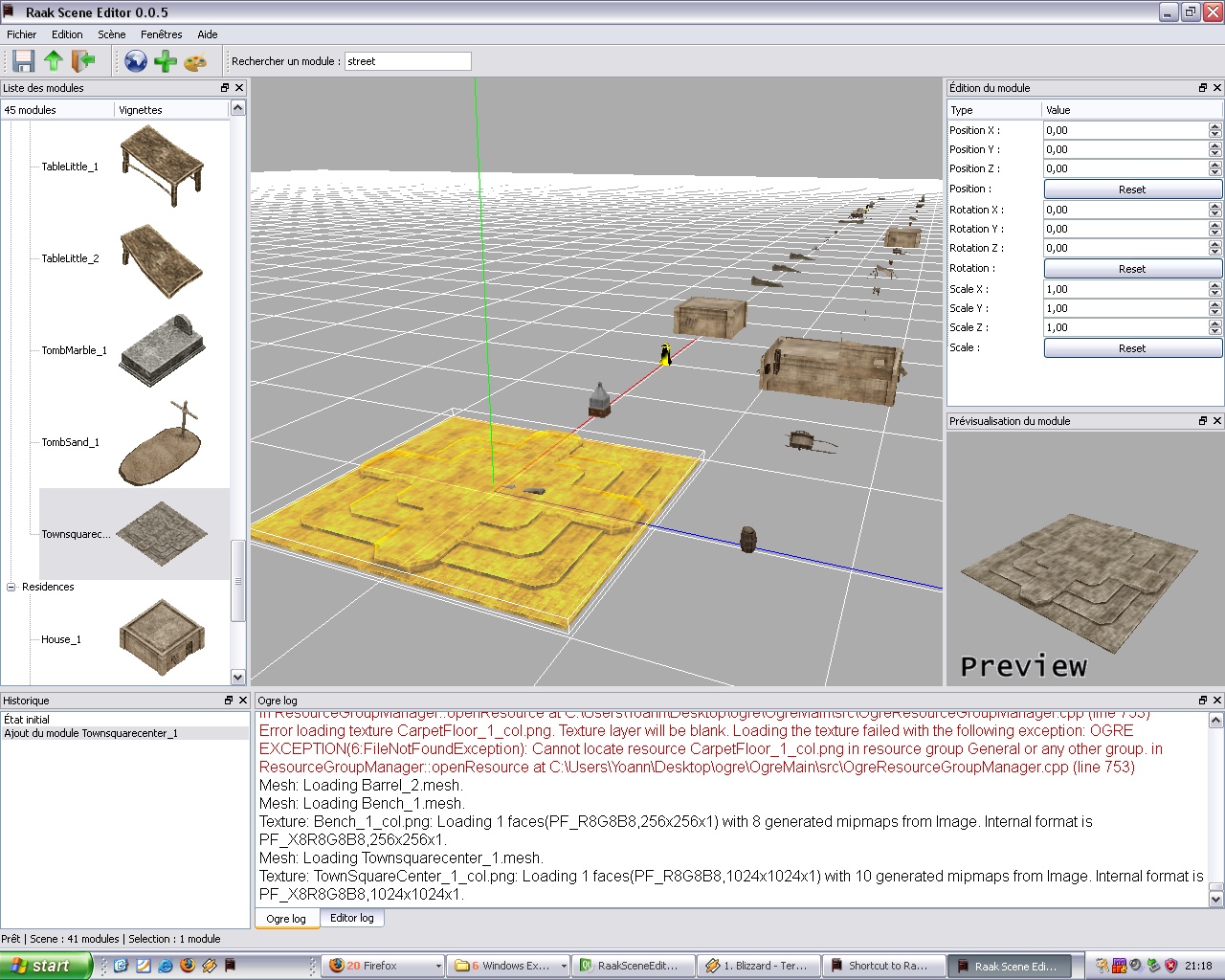
Task: Close the Historique panel
Action: tap(242, 701)
